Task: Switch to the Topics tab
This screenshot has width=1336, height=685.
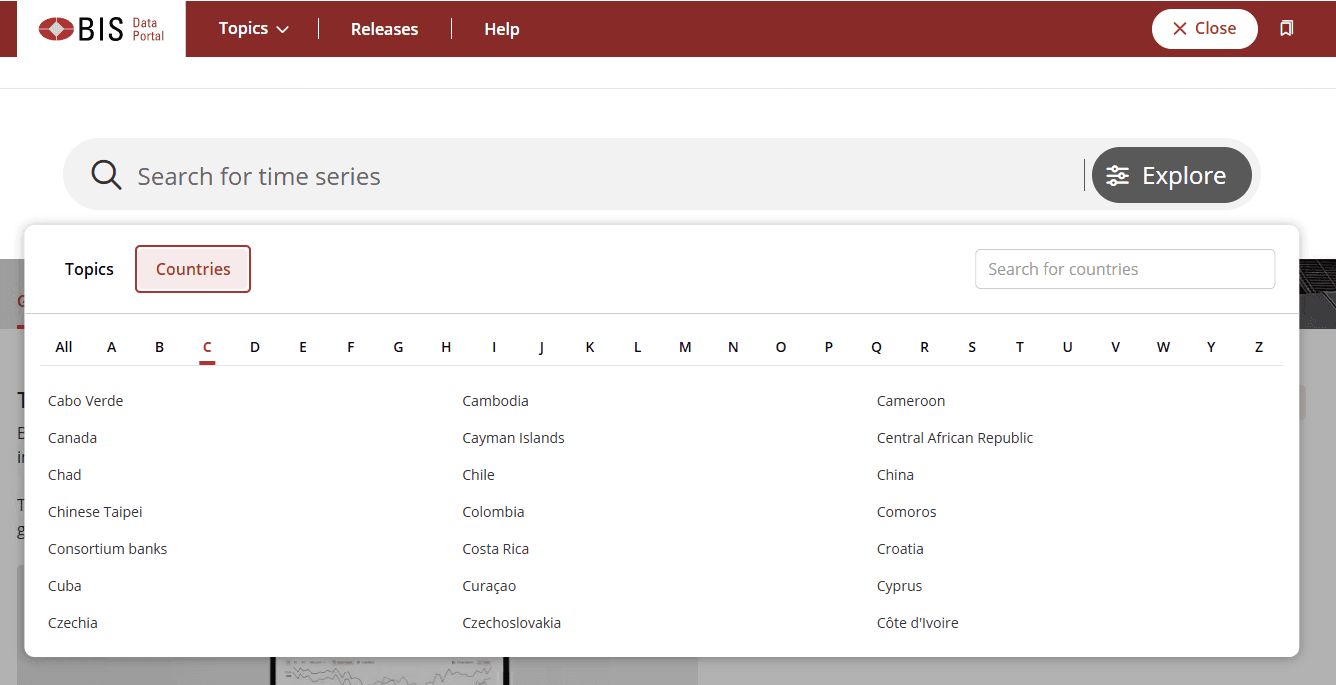Action: [x=89, y=269]
